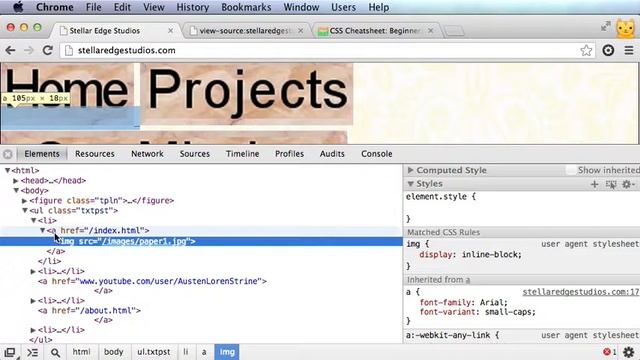Viewport: 640px width, 360px height.
Task: Open the Apple menu
Action: click(x=18, y=7)
